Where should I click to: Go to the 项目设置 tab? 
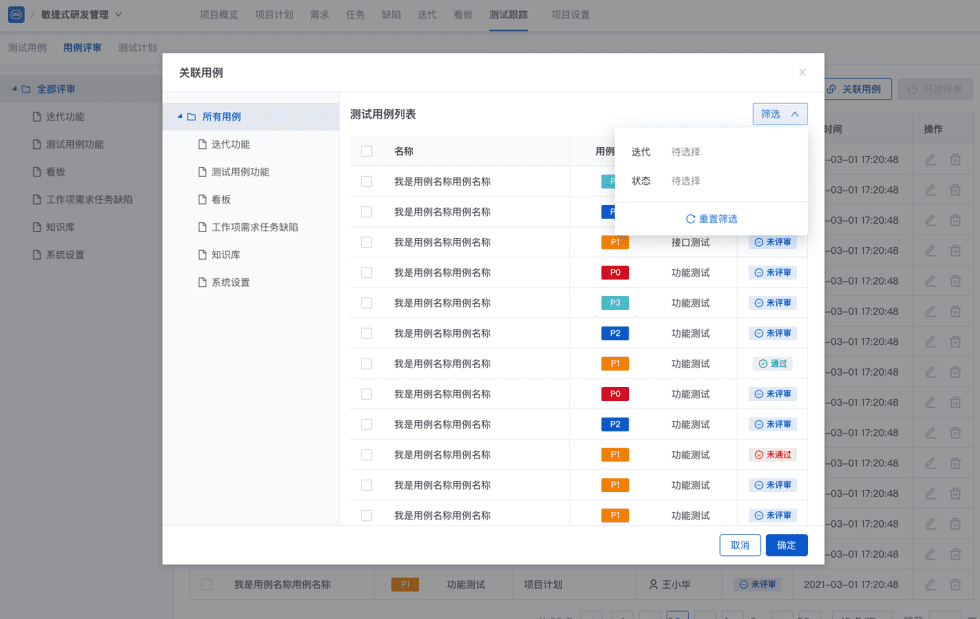tap(570, 14)
